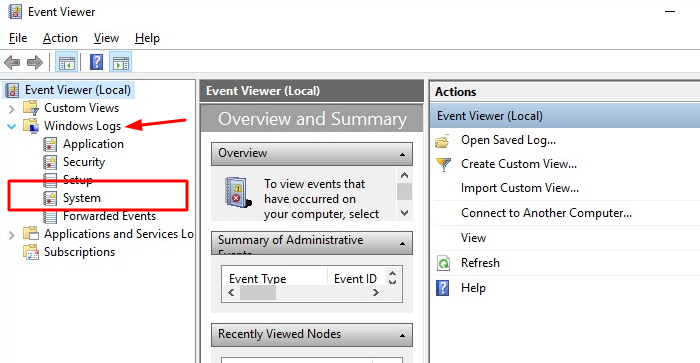Collapse the Windows Logs tree node

point(12,126)
